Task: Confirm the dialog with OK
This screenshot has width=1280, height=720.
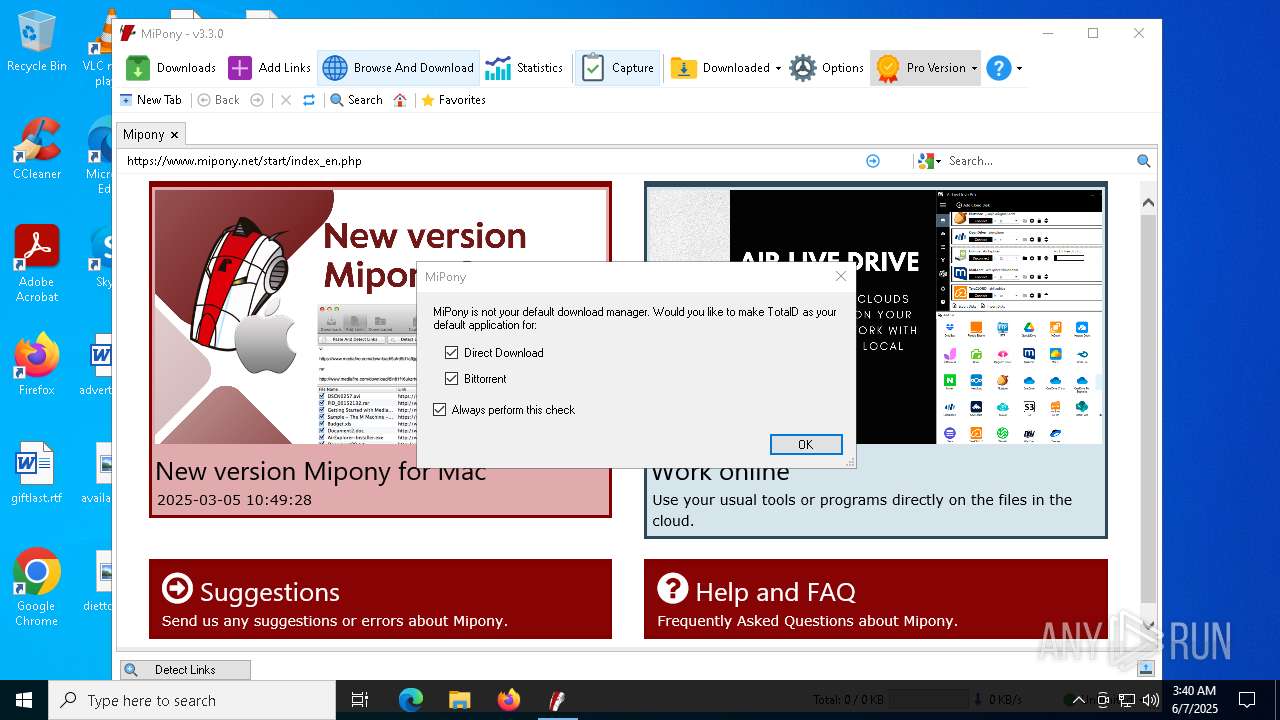Action: [806, 444]
